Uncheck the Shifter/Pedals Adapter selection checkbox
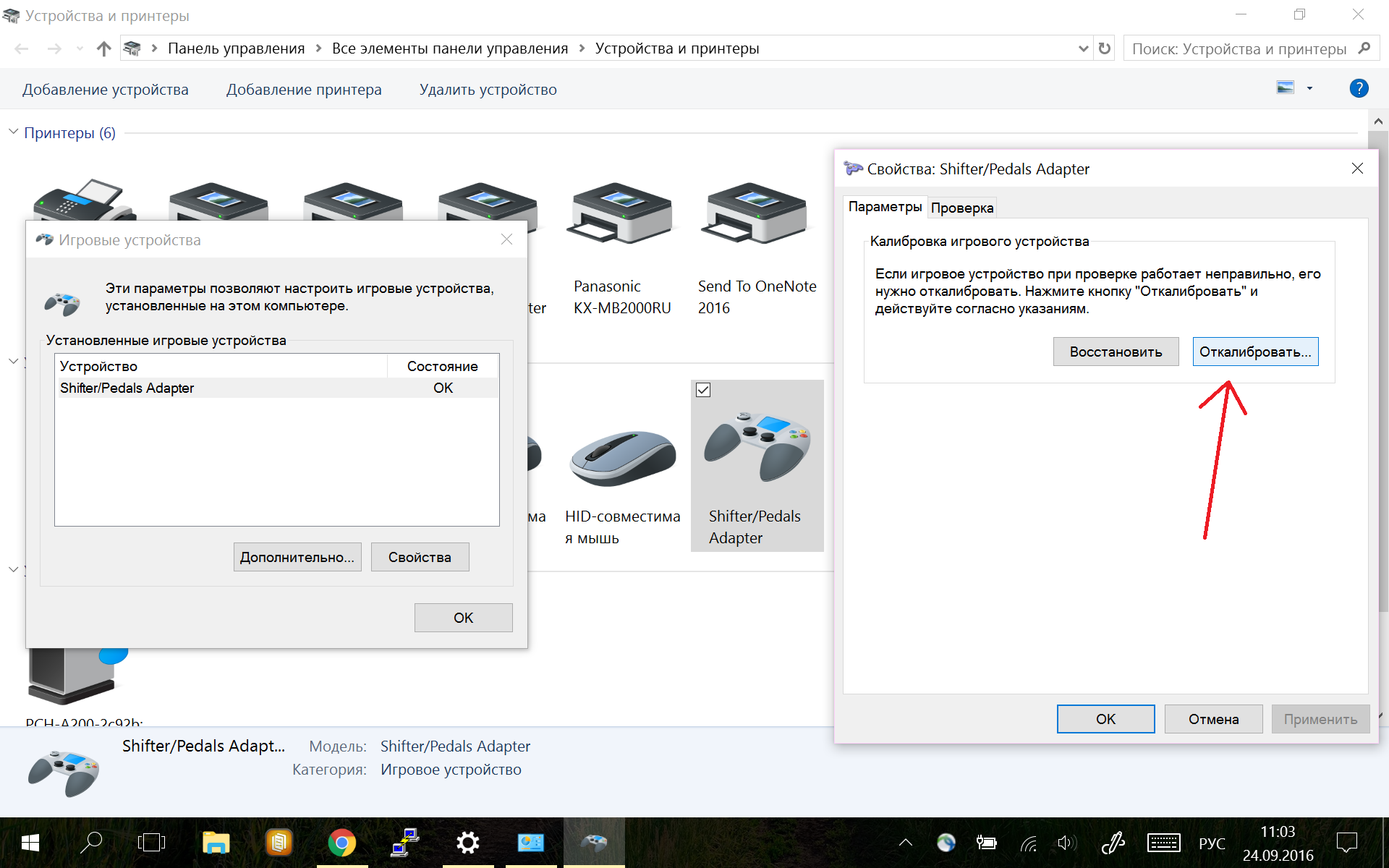 [703, 390]
